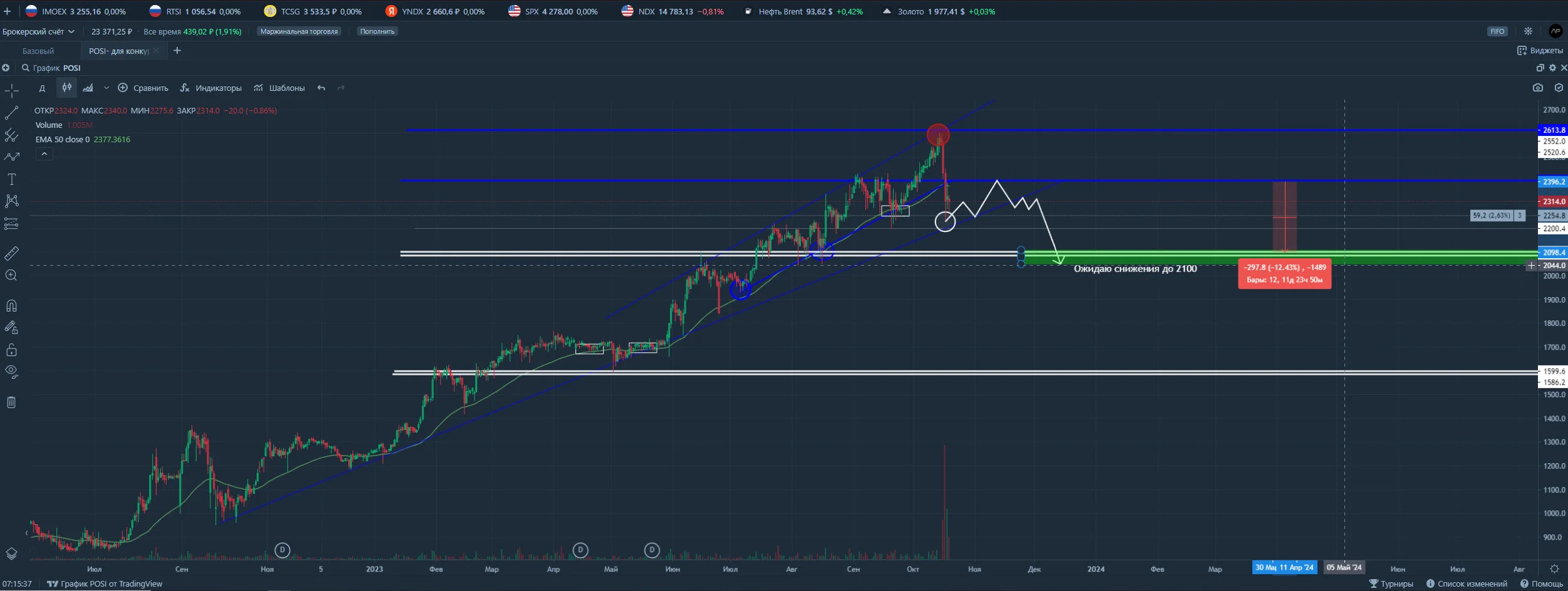Delete drawings with the trash icon
The width and height of the screenshot is (1568, 591).
click(11, 402)
